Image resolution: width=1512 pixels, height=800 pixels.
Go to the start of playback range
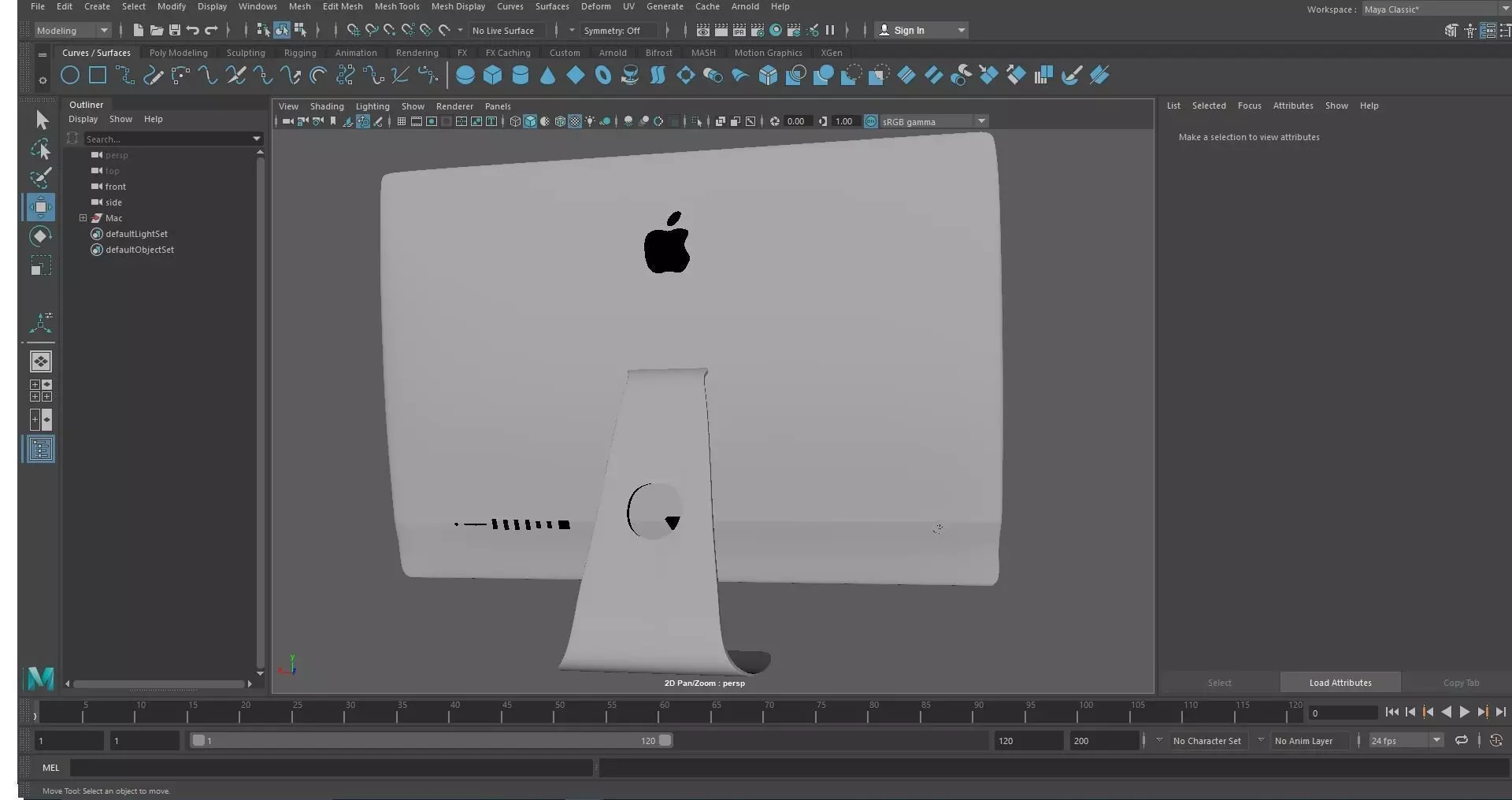(1392, 712)
